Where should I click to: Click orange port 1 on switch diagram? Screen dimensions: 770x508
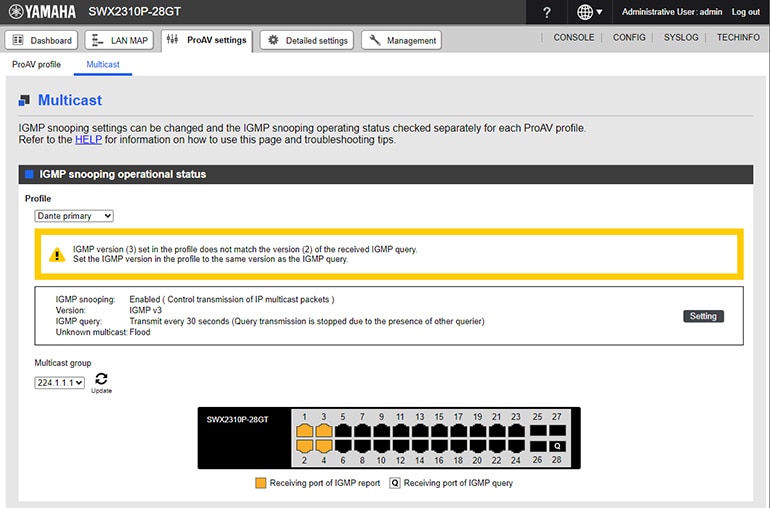click(305, 430)
